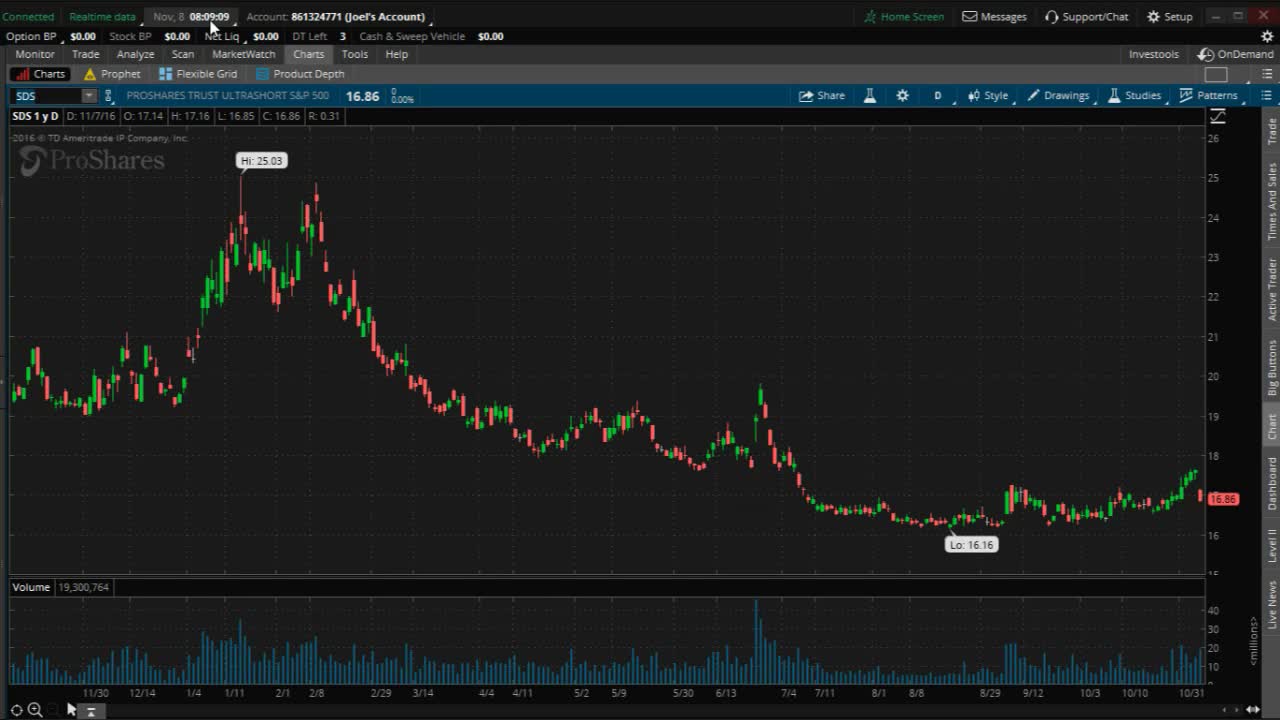Image resolution: width=1280 pixels, height=720 pixels.
Task: Open the Drawings tools menu
Action: click(1059, 96)
